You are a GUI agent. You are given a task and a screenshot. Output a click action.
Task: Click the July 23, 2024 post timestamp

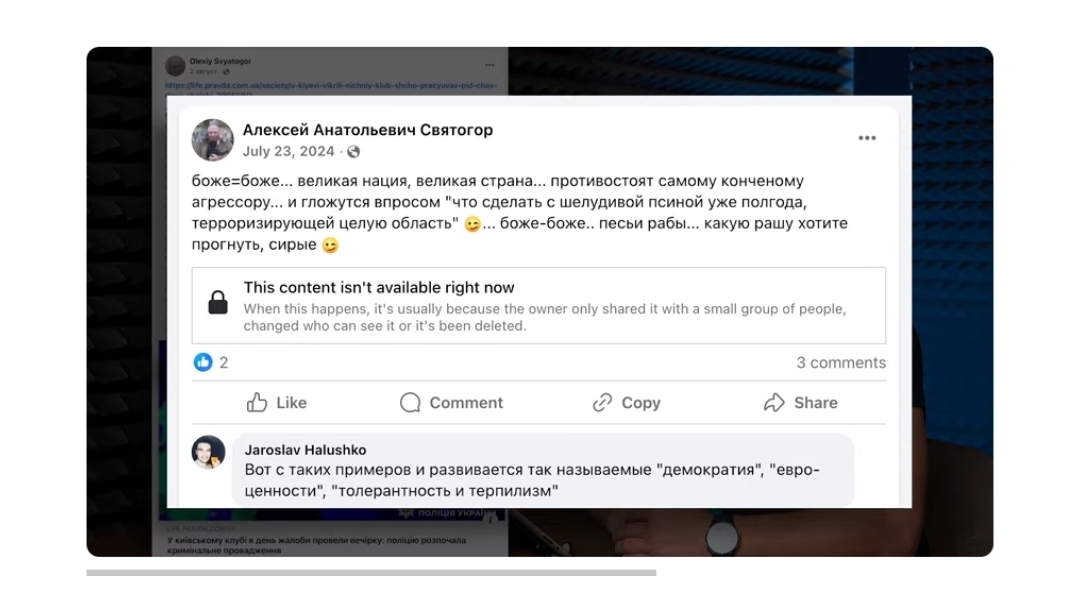(288, 152)
